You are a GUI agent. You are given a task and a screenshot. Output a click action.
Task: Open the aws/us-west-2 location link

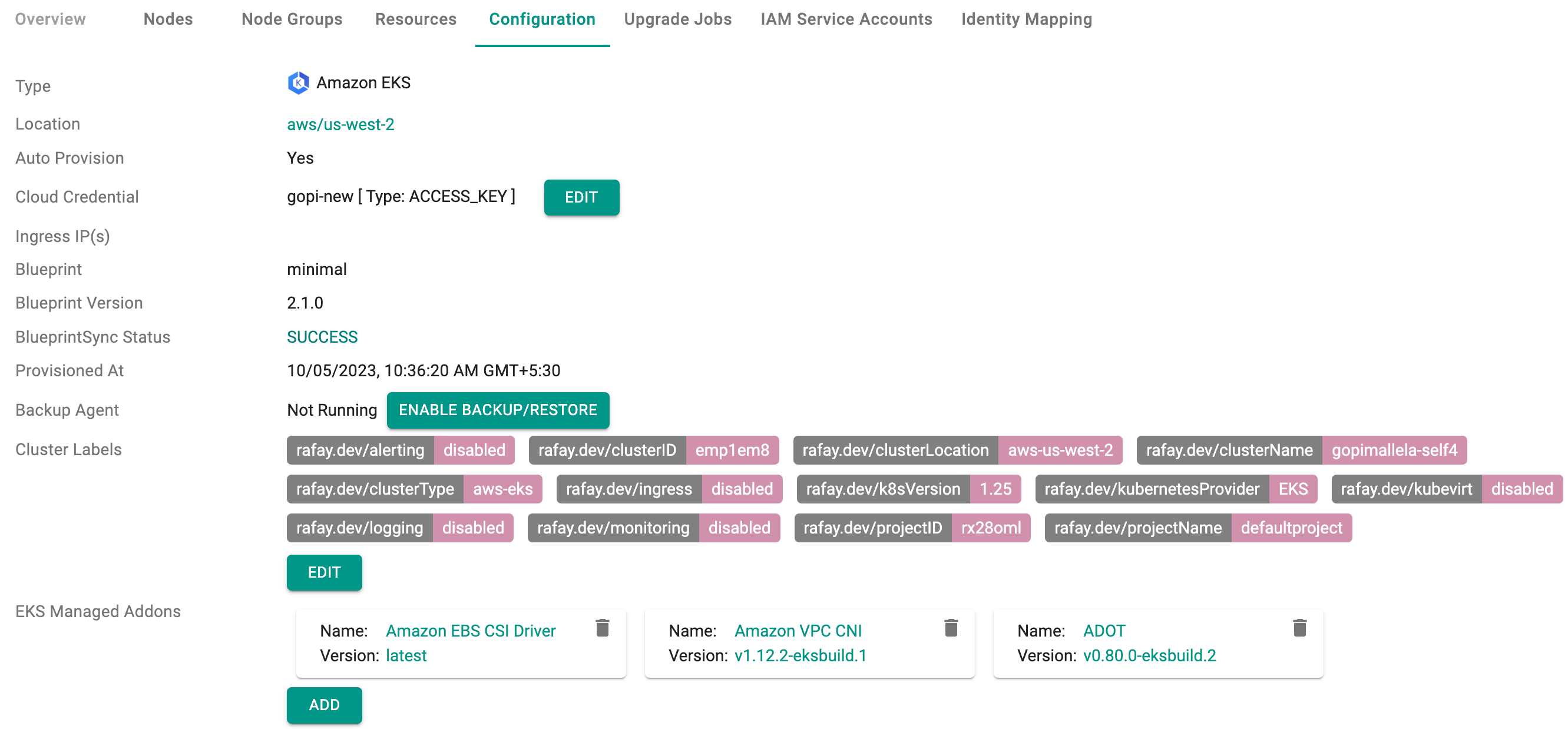[x=341, y=124]
